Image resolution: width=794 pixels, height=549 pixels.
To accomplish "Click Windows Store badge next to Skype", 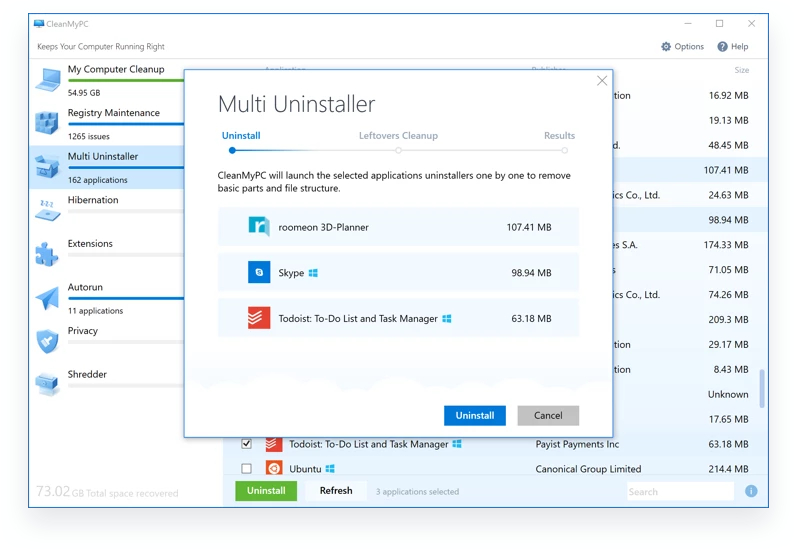I will (x=313, y=273).
